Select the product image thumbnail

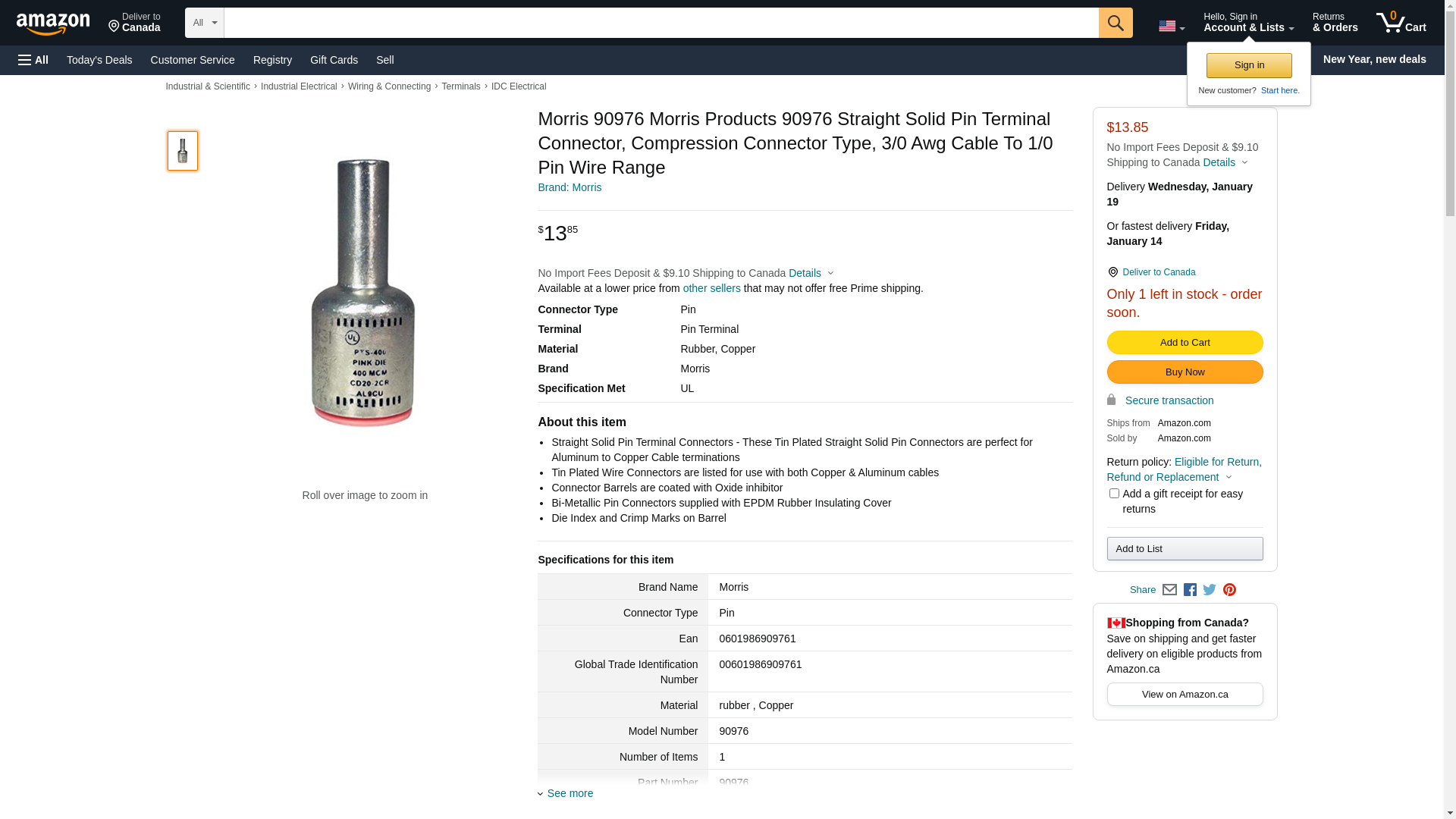pyautogui.click(x=183, y=151)
